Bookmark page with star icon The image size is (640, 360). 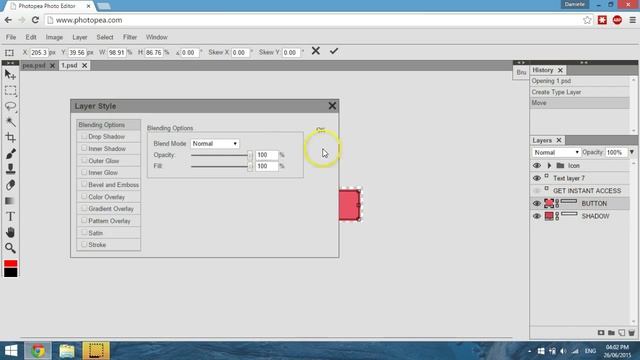point(587,20)
